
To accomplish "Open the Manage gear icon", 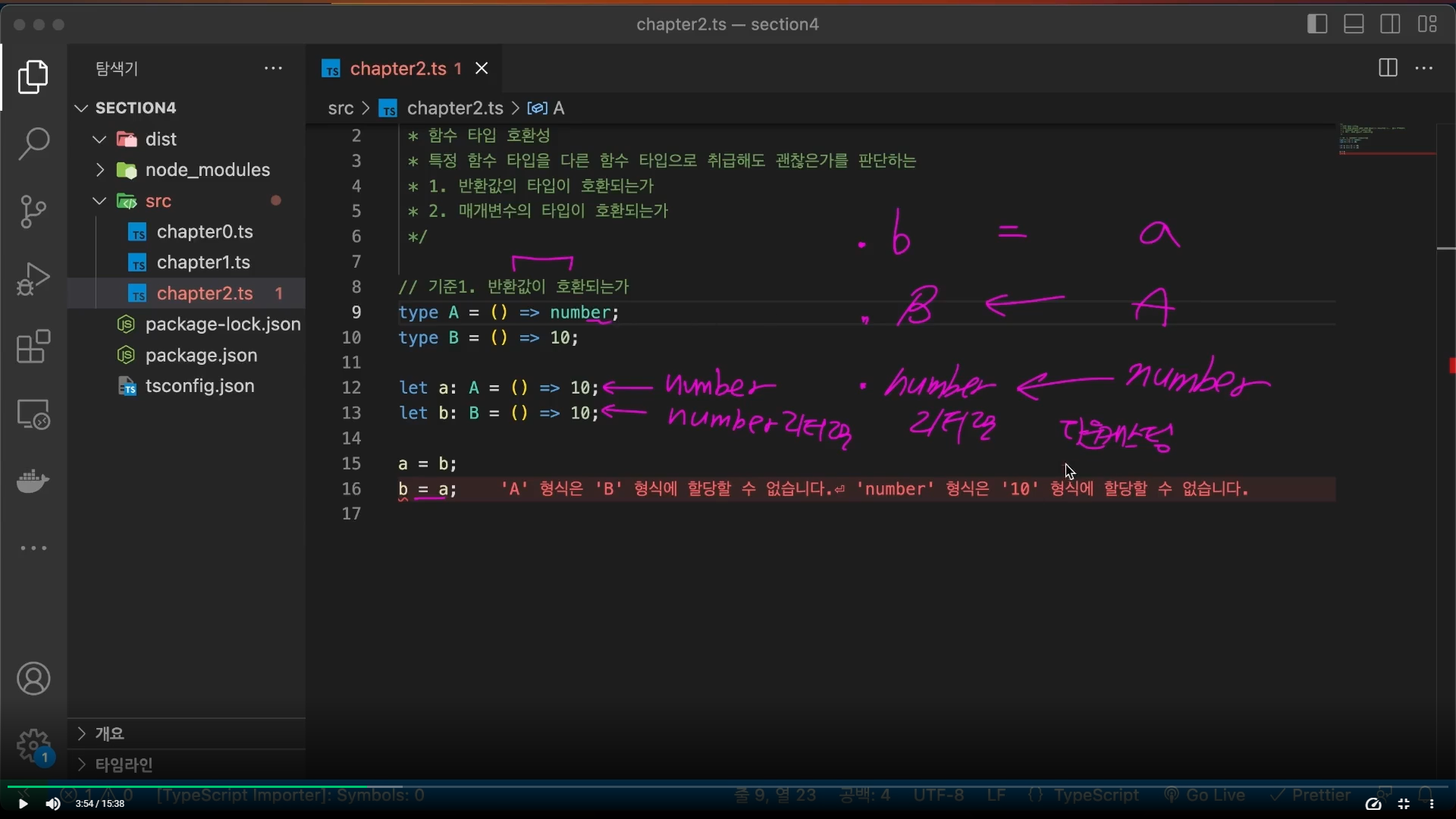I will click(x=33, y=746).
